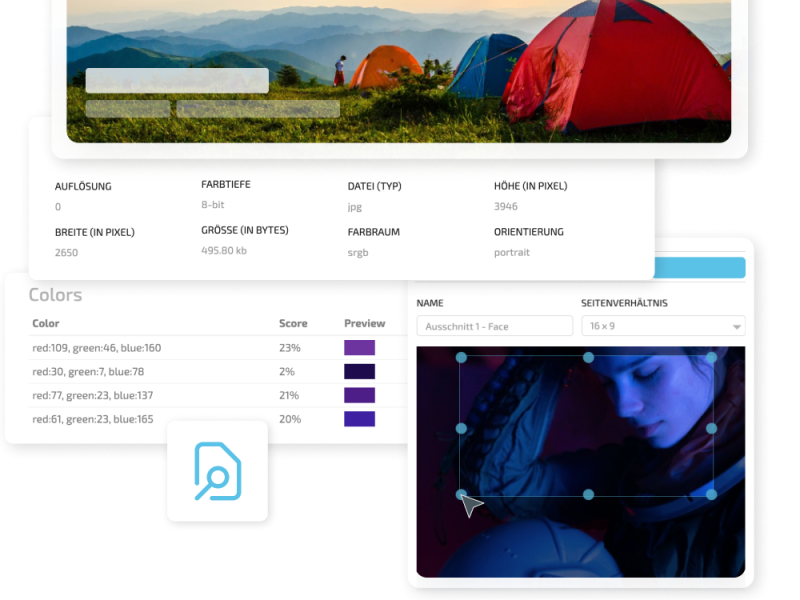Click the 'SEITENVERHÄLTNIS' label

pos(624,303)
